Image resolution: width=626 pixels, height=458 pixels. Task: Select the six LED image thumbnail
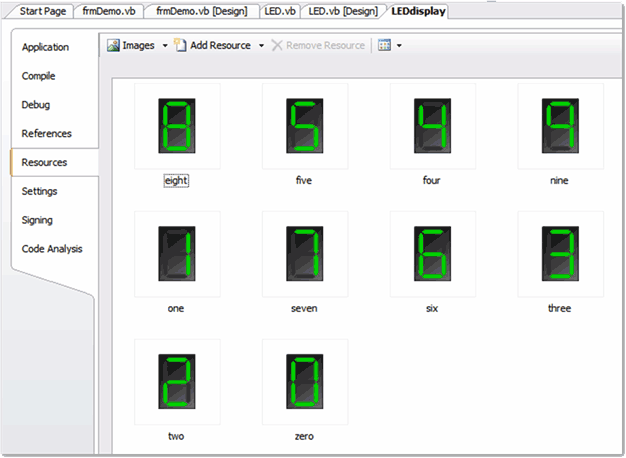(433, 254)
